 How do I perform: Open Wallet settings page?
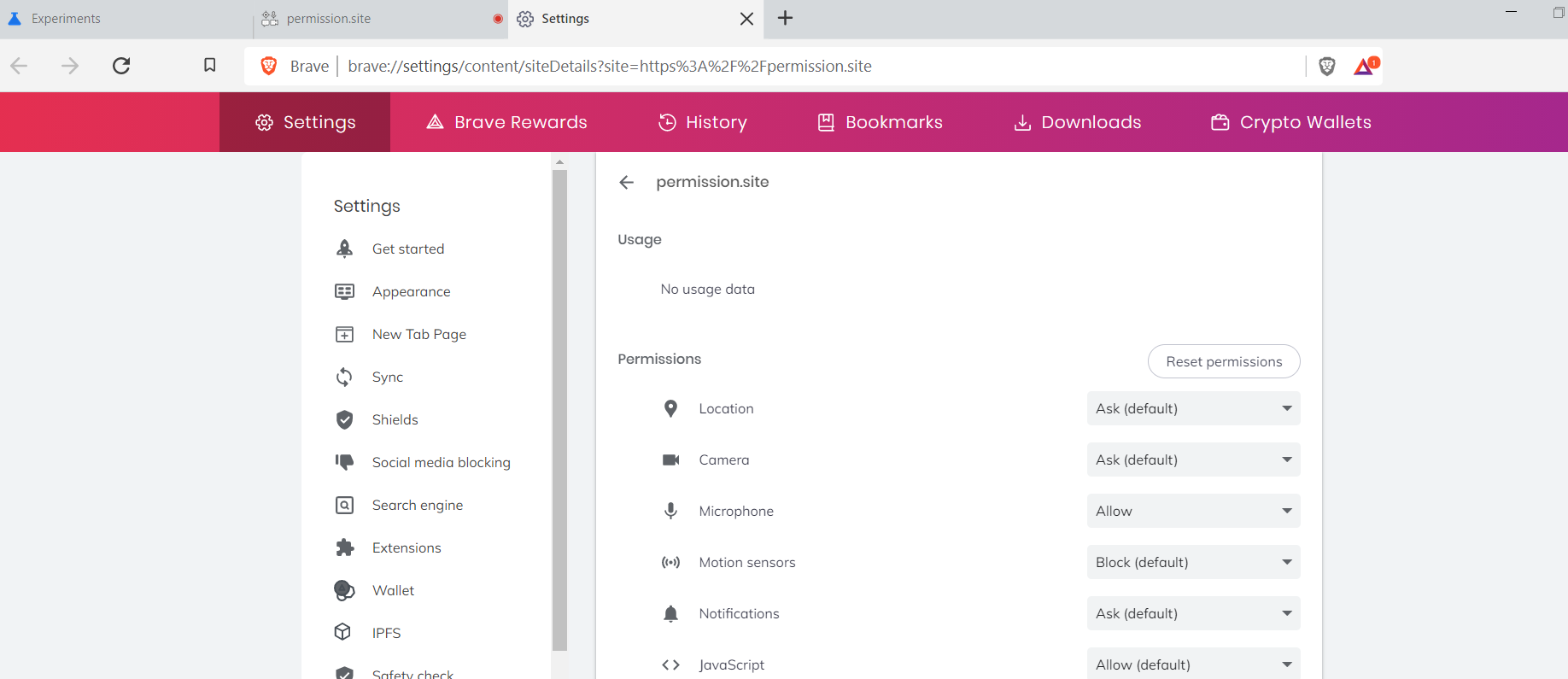[393, 590]
